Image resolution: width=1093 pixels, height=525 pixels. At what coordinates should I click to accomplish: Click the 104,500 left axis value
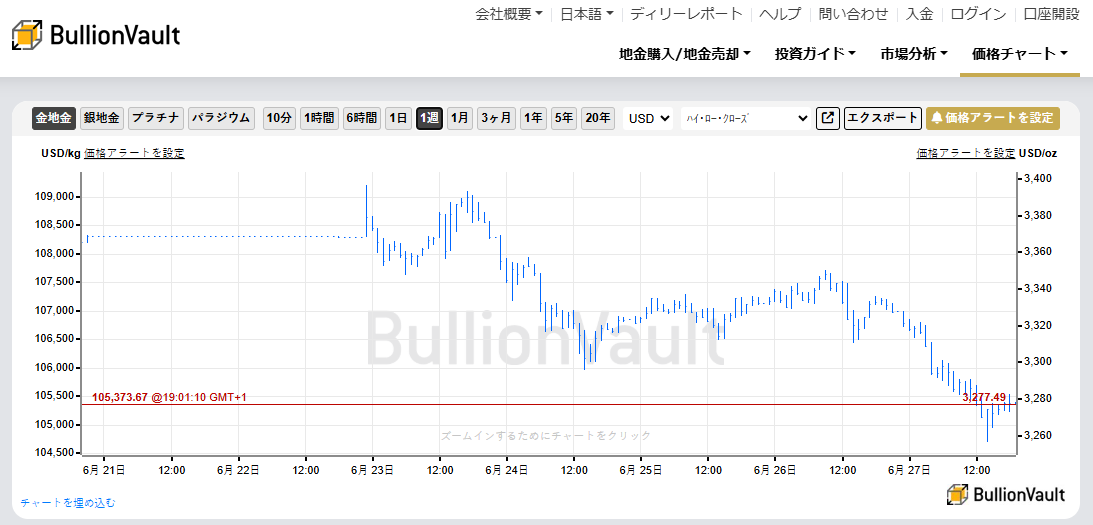click(54, 453)
